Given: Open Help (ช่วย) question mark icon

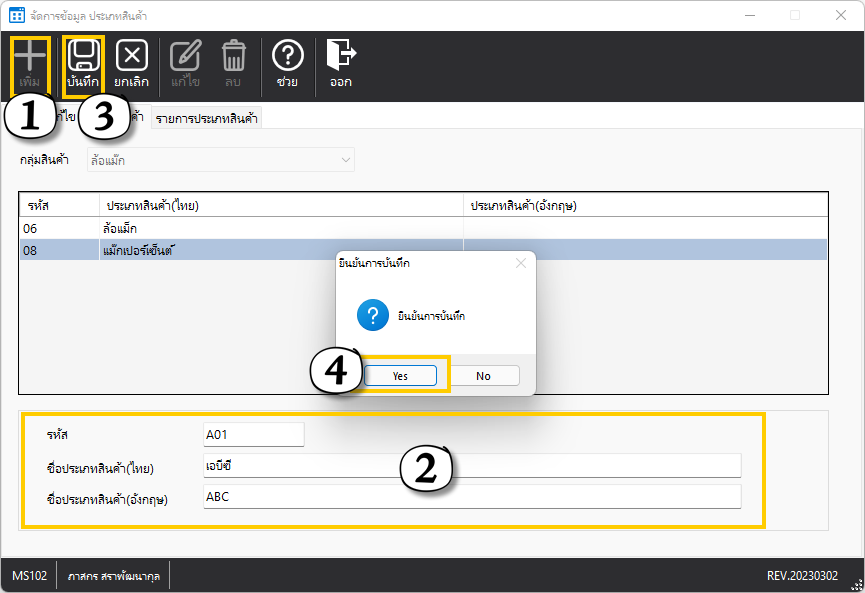Looking at the screenshot, I should click(x=288, y=56).
